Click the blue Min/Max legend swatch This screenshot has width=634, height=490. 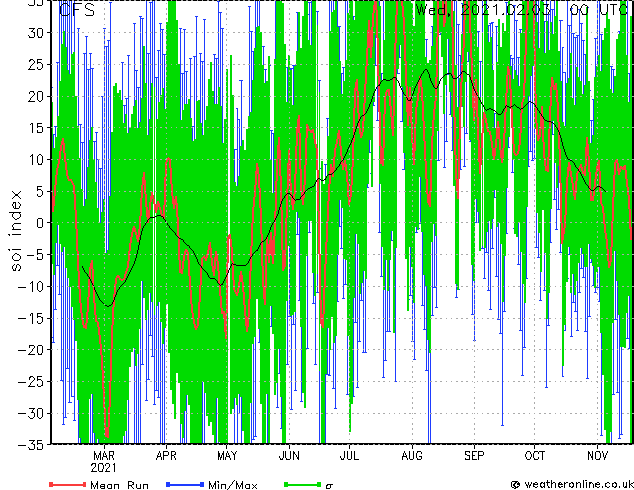point(185,484)
